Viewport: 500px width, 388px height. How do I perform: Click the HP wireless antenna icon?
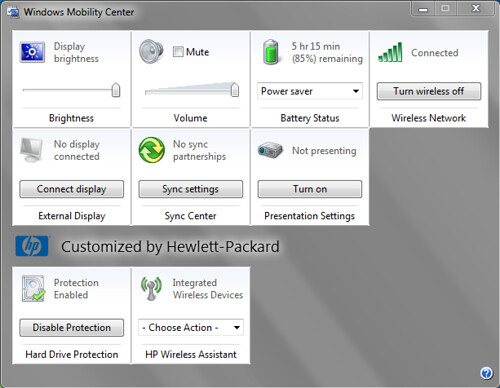[151, 288]
